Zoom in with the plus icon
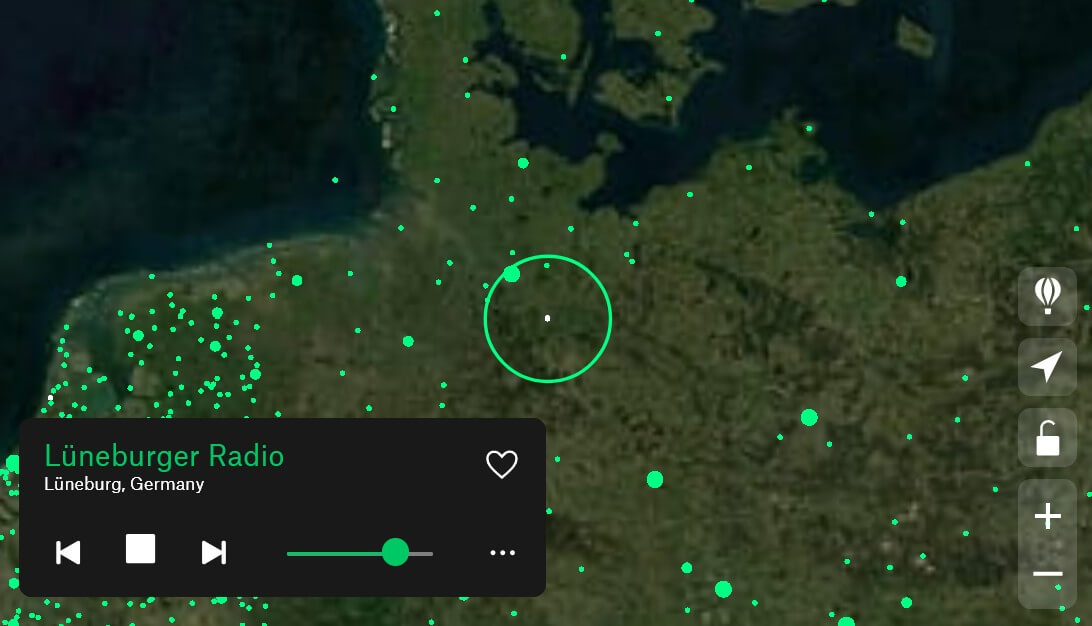 pos(1046,515)
